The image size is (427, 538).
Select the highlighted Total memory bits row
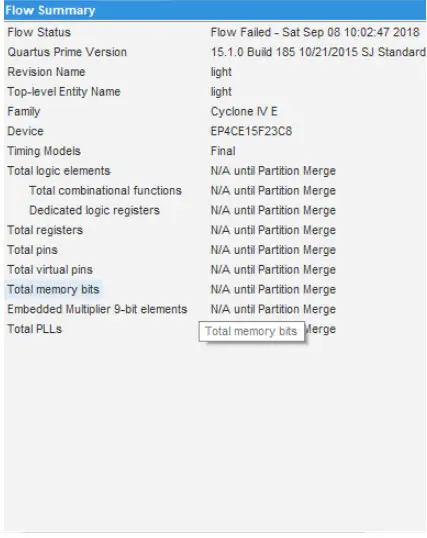(215, 290)
